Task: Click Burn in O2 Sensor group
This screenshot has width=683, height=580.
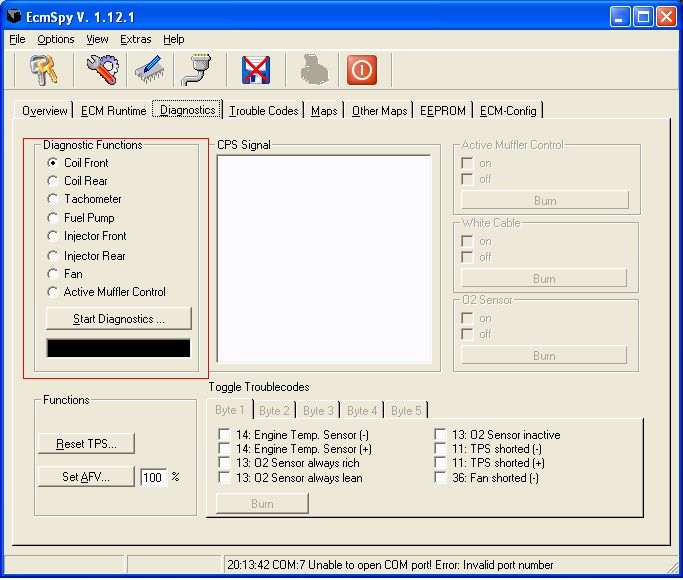Action: (x=544, y=356)
